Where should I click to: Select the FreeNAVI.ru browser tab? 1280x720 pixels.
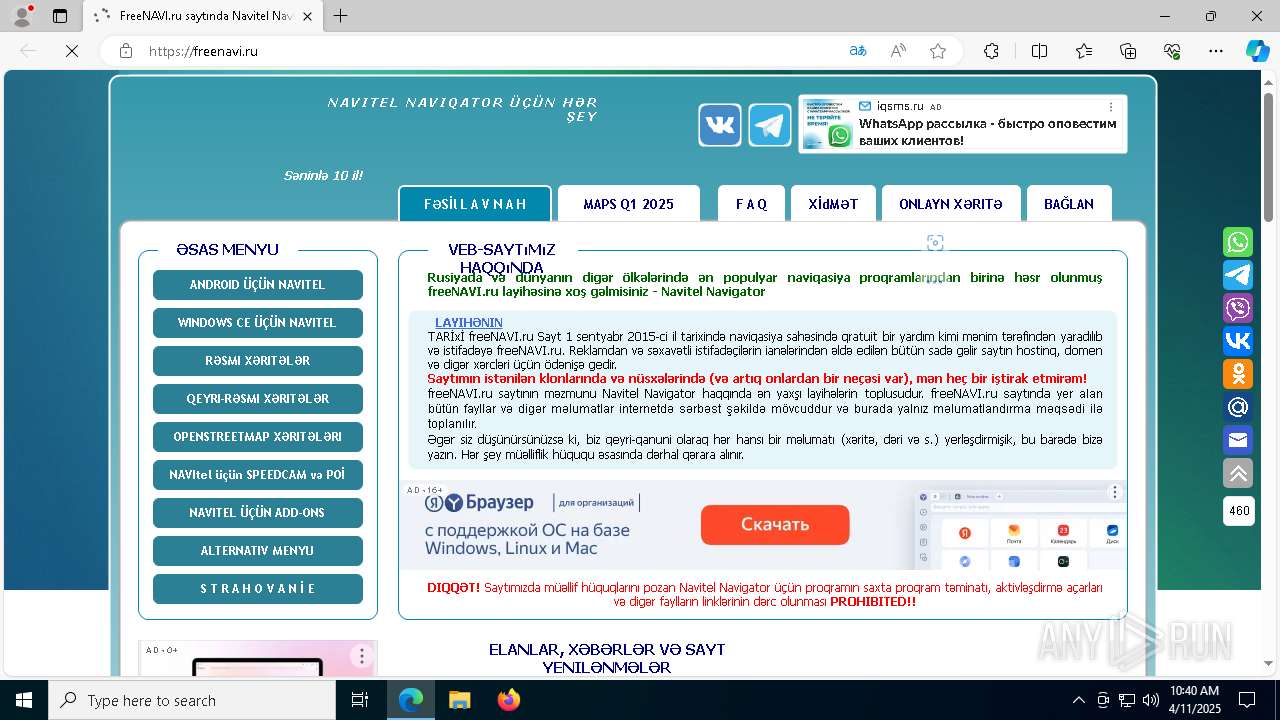[204, 16]
